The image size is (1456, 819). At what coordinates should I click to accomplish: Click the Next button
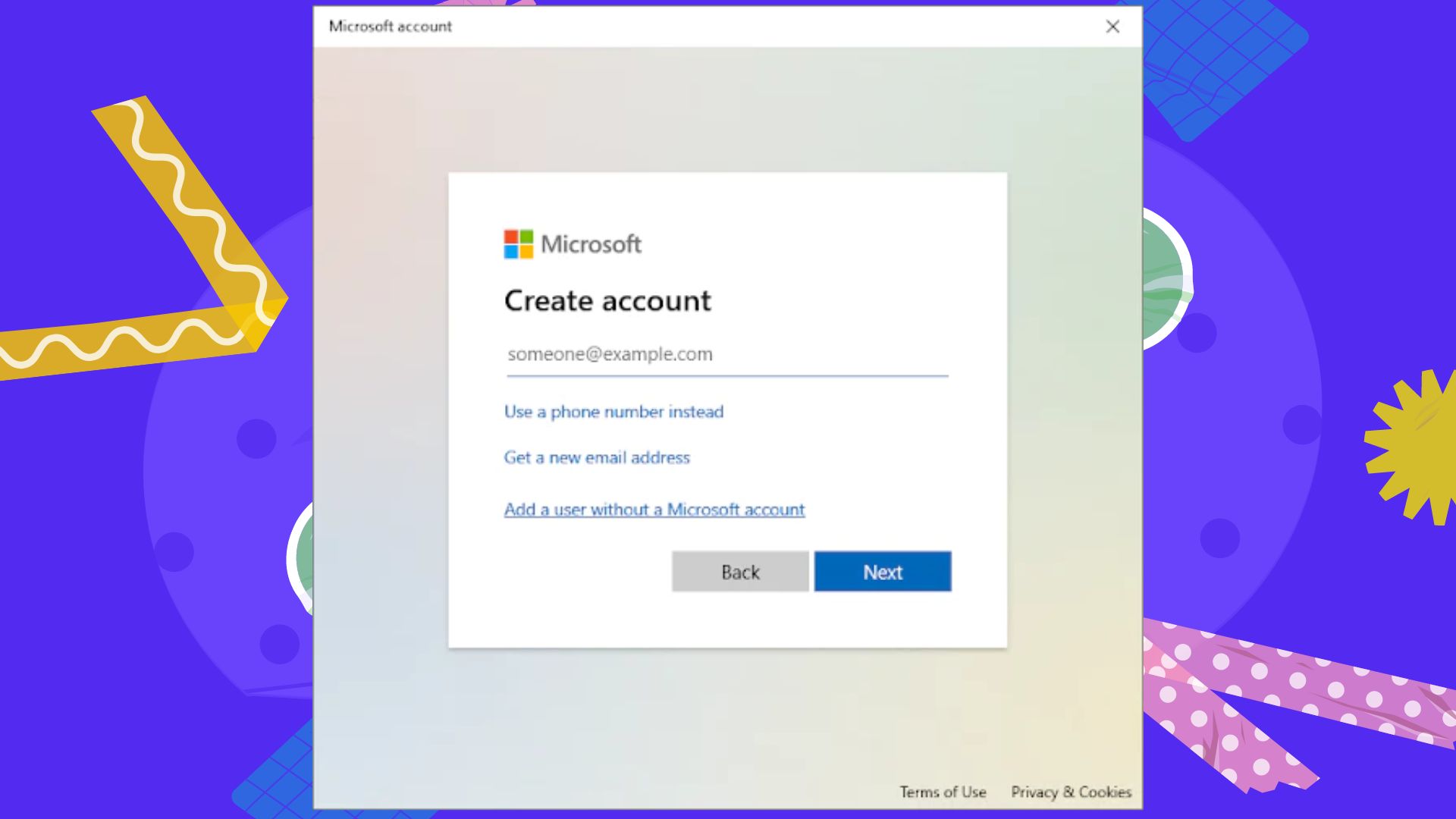point(883,572)
